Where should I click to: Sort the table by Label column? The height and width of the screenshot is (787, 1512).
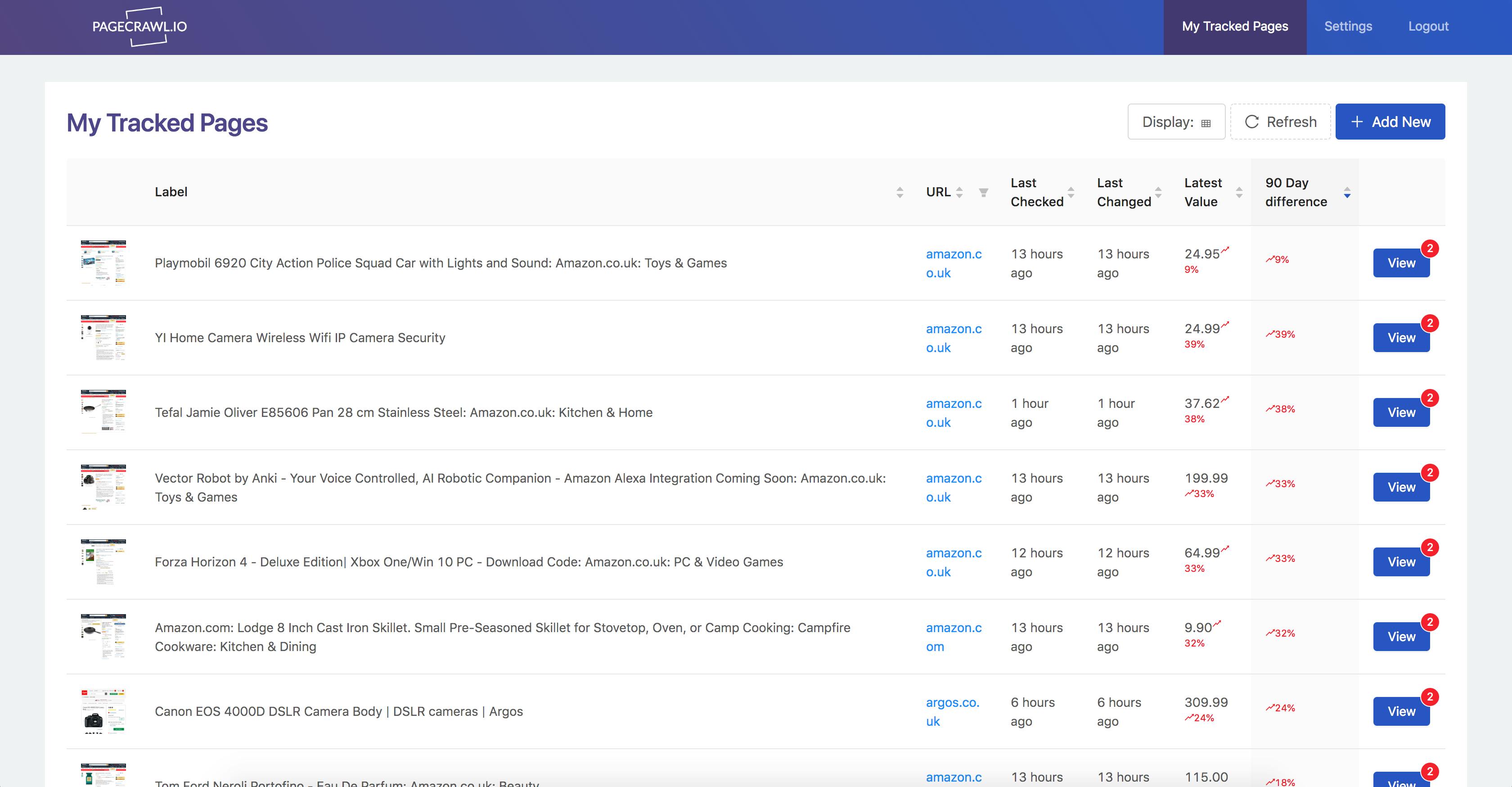click(x=900, y=192)
